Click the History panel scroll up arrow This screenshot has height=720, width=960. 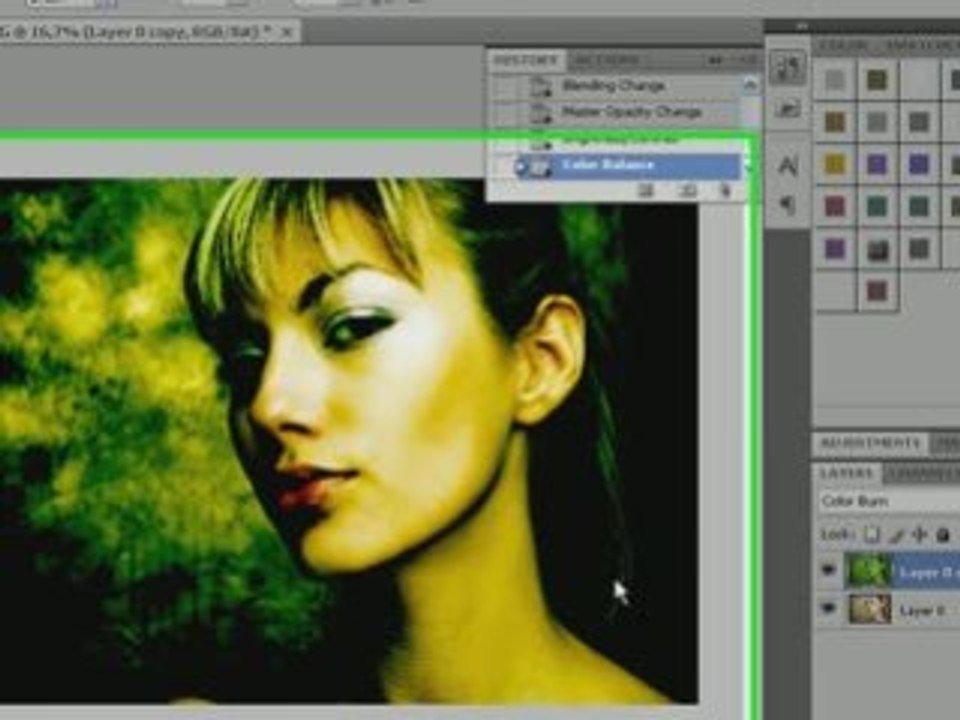click(x=749, y=84)
